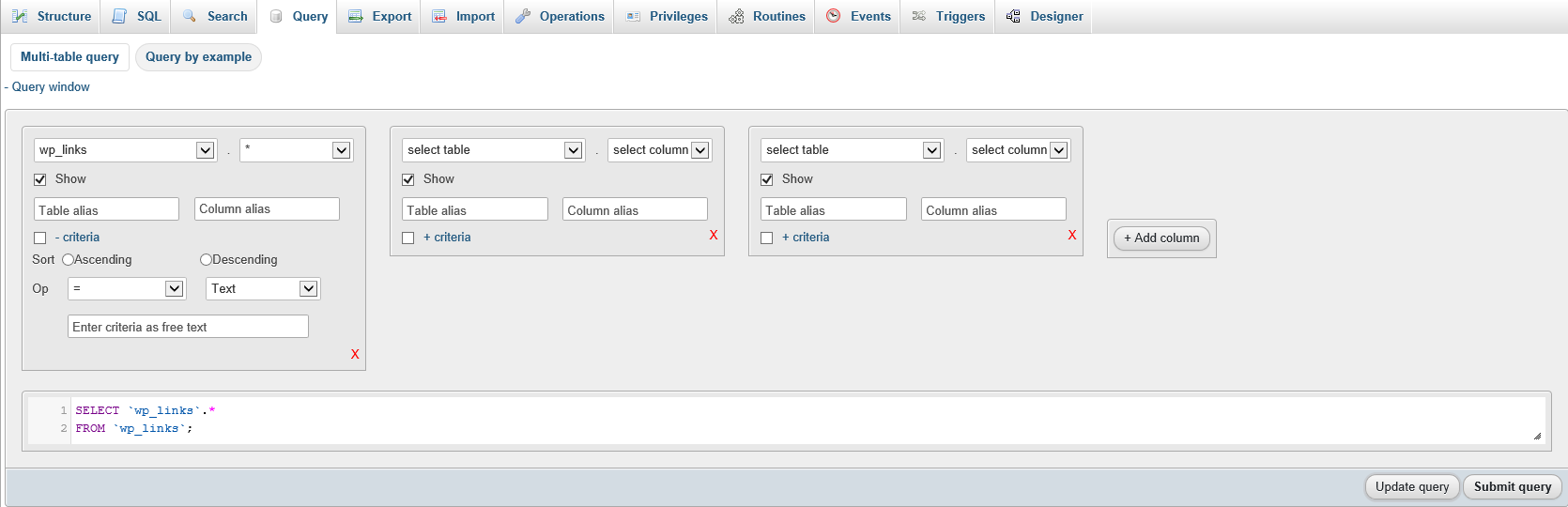
Task: Switch to Query by example sub-tab
Action: [x=198, y=57]
